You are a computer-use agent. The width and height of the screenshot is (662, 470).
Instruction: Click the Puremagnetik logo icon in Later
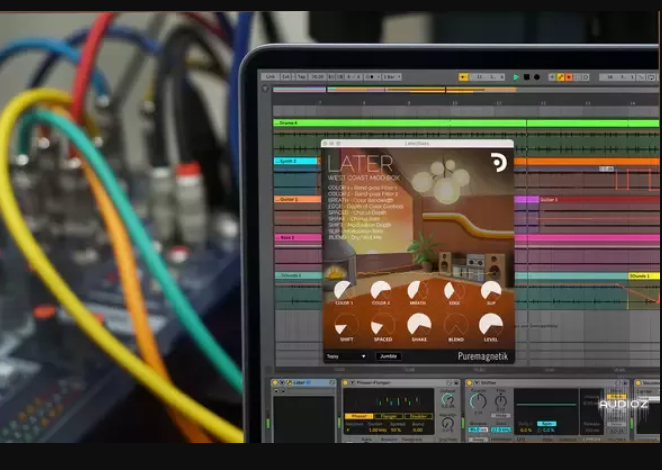click(x=499, y=163)
